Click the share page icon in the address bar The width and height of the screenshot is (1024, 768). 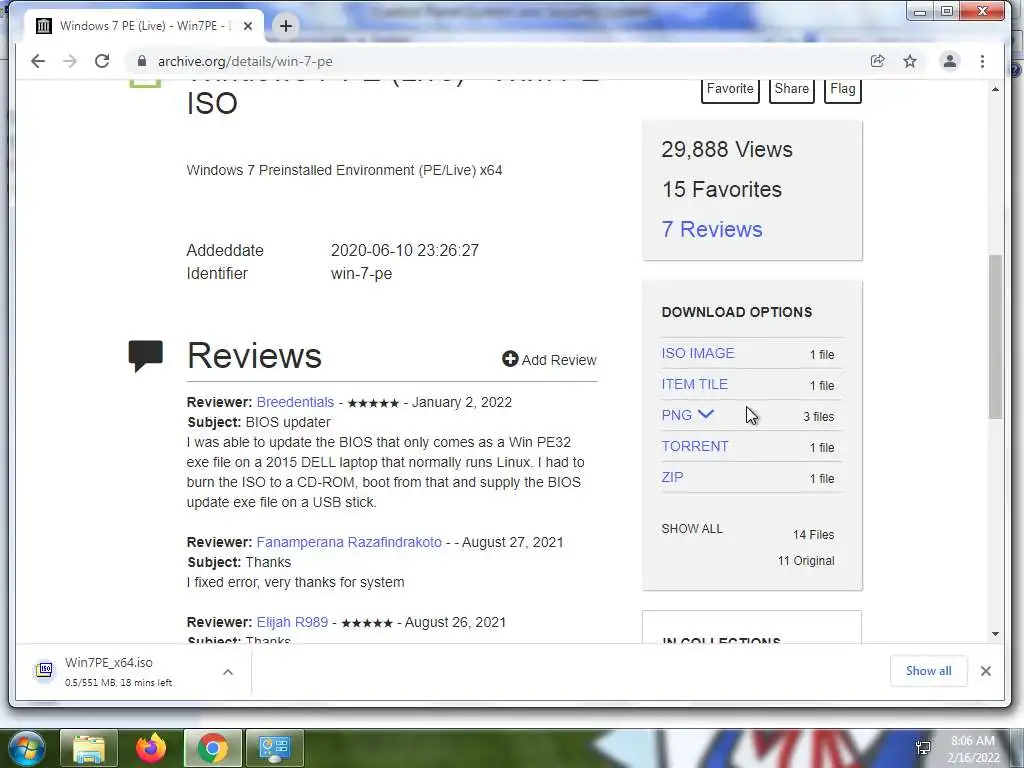(878, 61)
